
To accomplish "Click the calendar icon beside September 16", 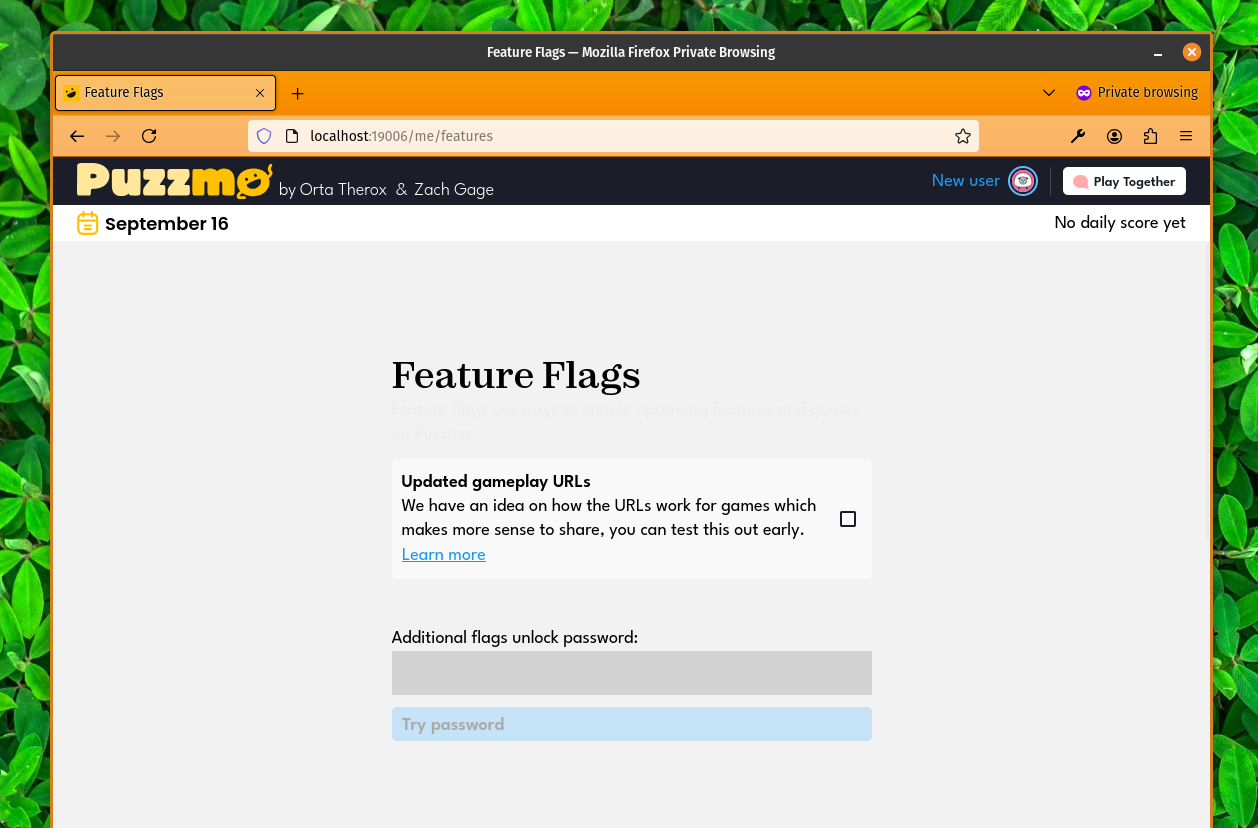I will pos(88,223).
